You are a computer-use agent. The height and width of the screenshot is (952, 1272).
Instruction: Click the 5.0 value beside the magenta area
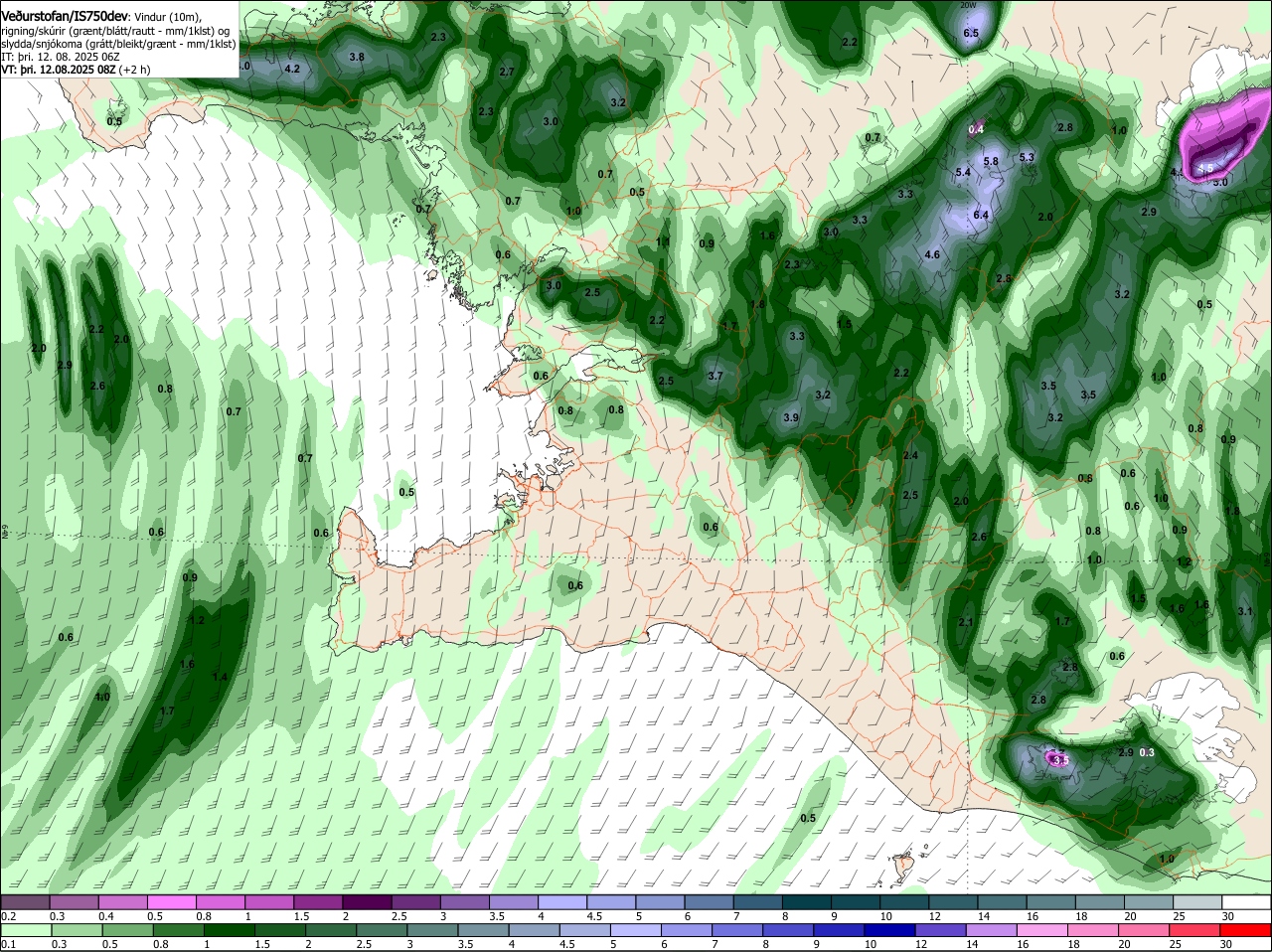(x=1220, y=182)
